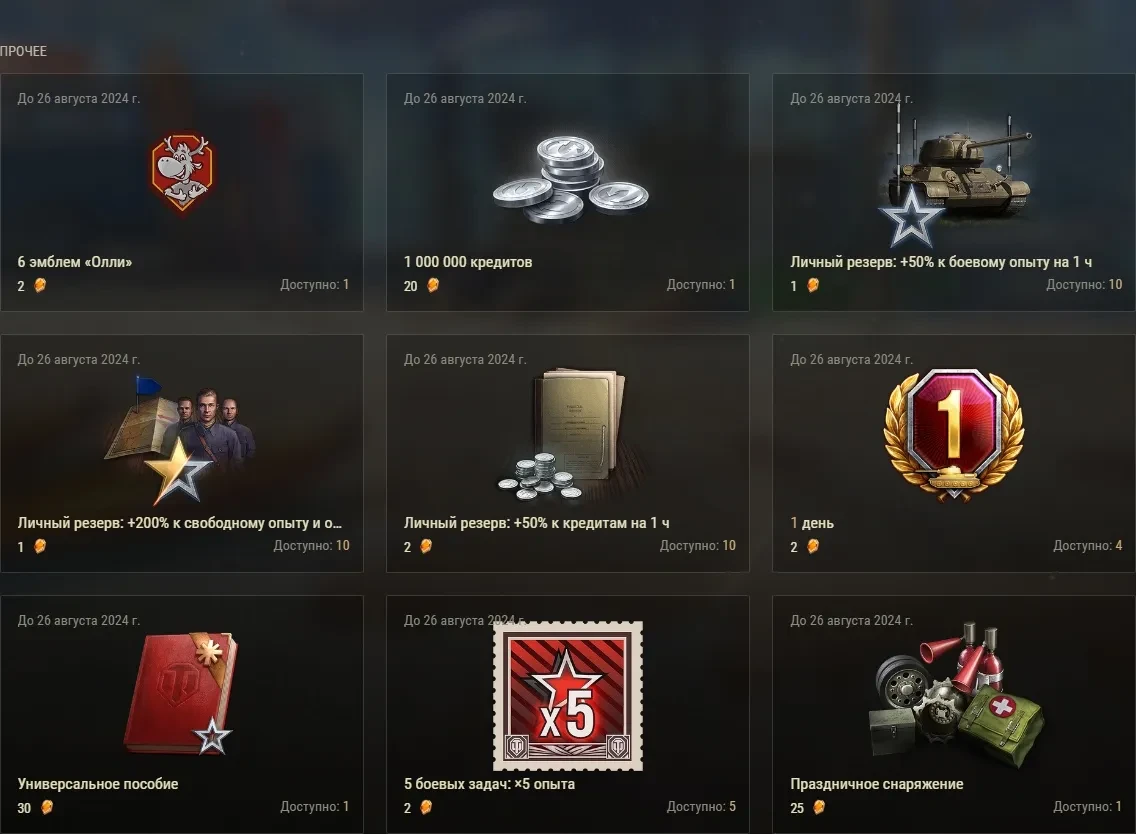Viewport: 1136px width, 834px height.
Task: Open the x5 experience stamp icon
Action: coord(568,696)
